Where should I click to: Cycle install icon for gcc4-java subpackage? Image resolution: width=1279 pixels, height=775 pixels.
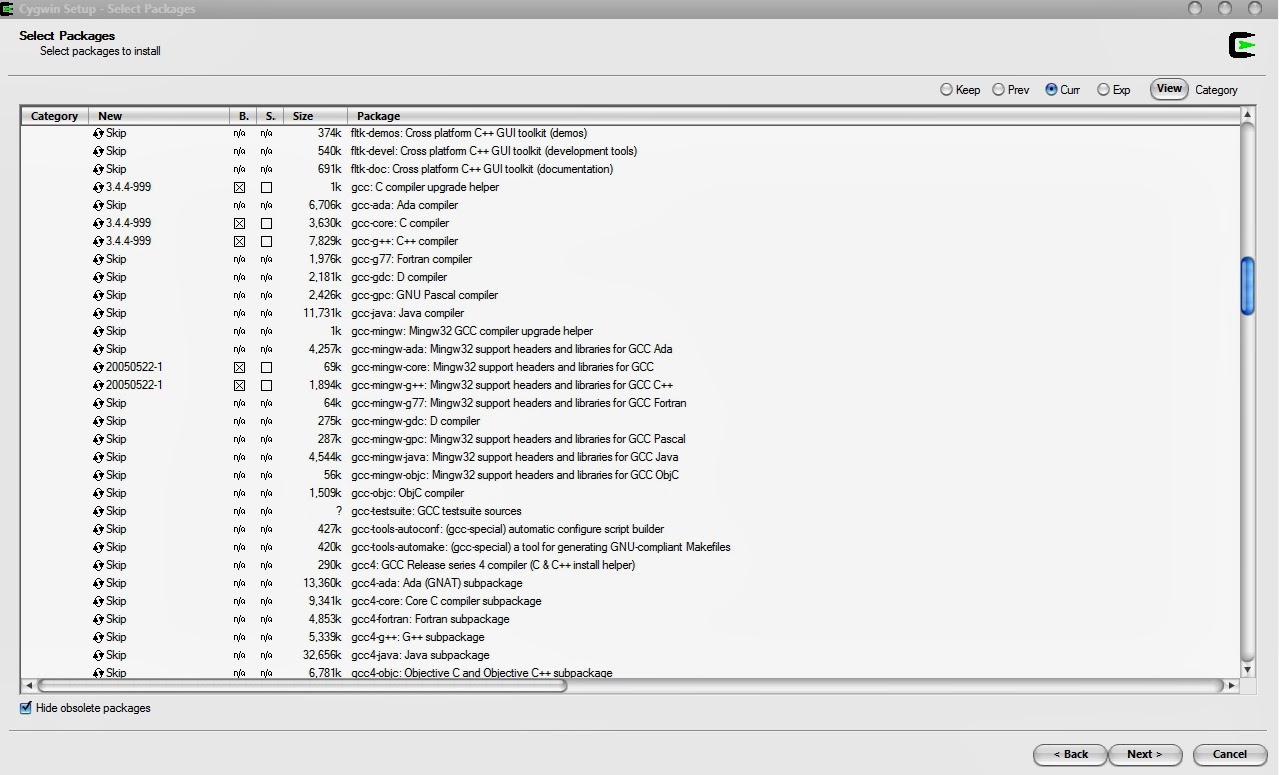[x=99, y=655]
